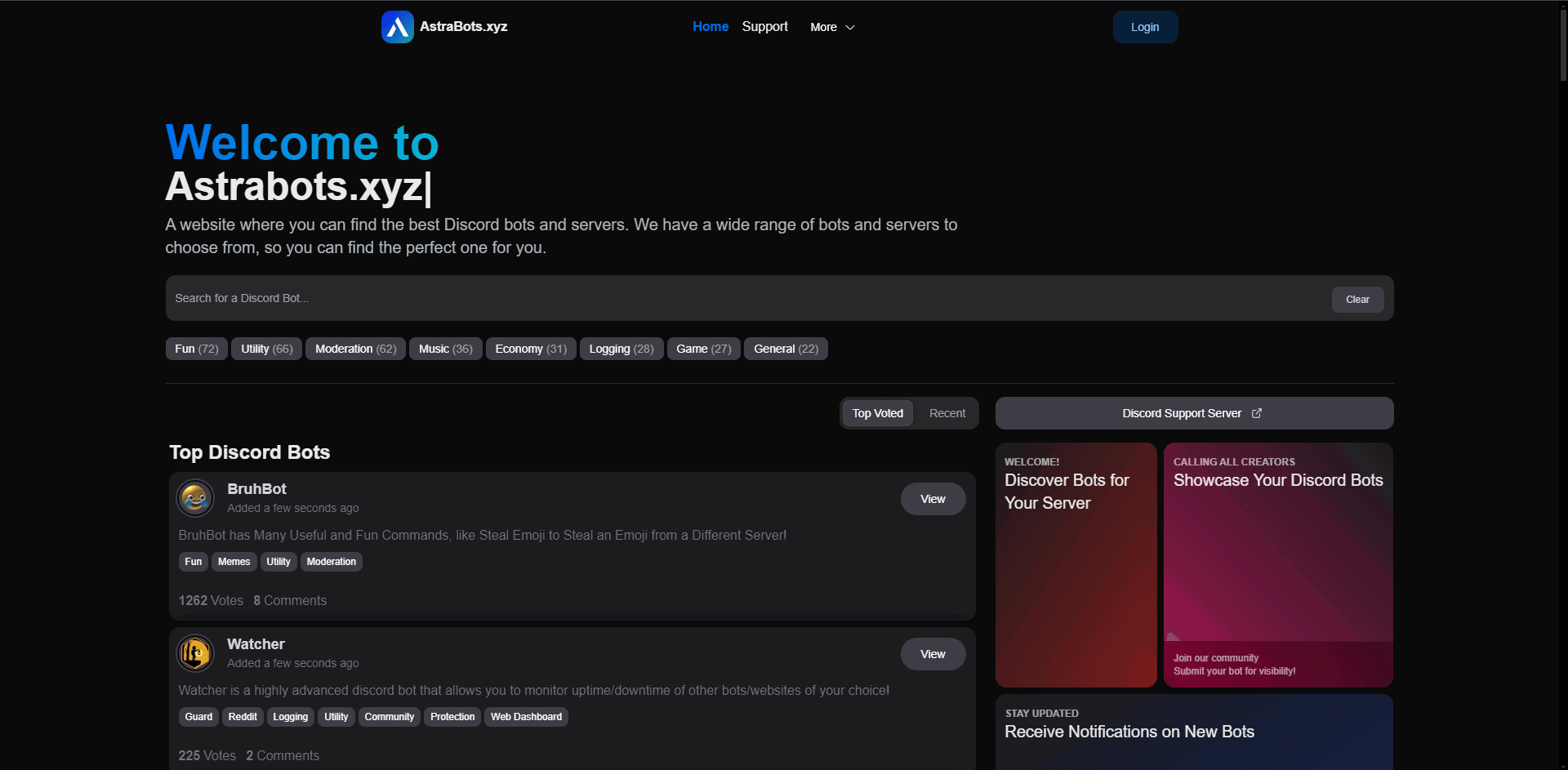Open the BruhBot title link

256,489
